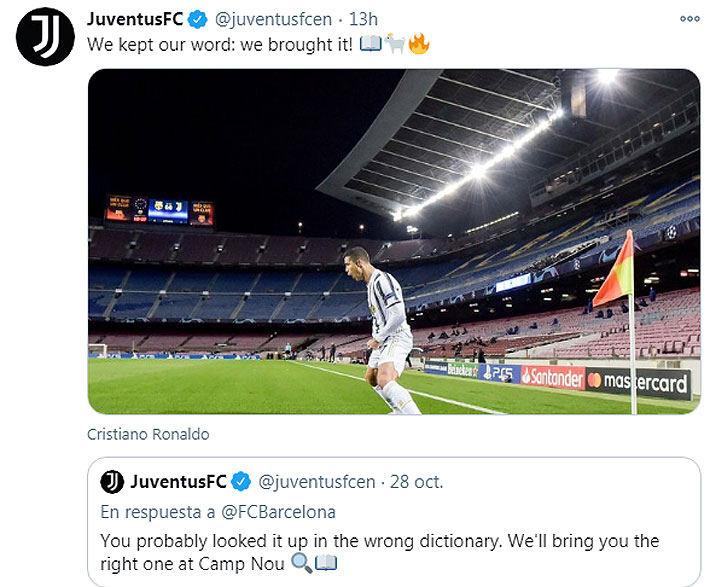Click the @juventusfcen handle in the main tweet
The width and height of the screenshot is (710, 587).
click(x=274, y=19)
